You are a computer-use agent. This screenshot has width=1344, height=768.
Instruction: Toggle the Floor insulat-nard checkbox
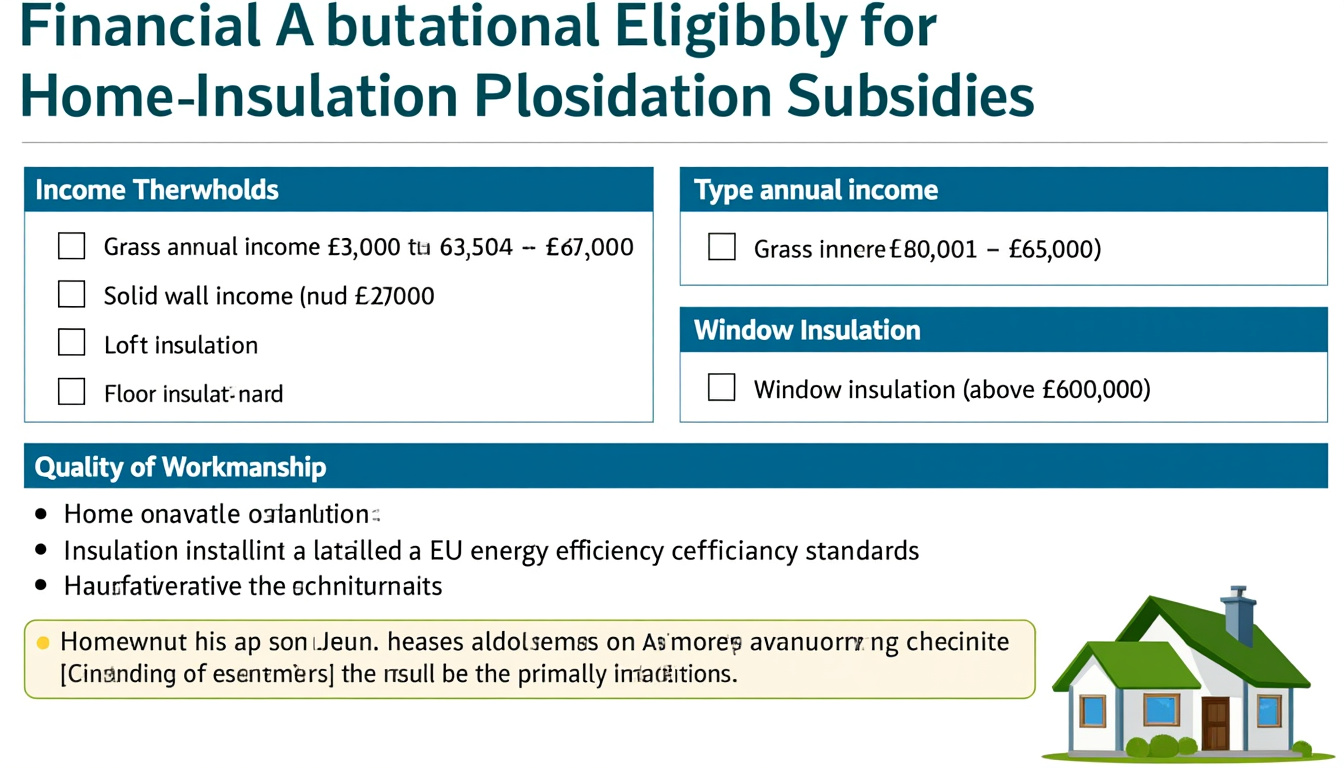[71, 392]
